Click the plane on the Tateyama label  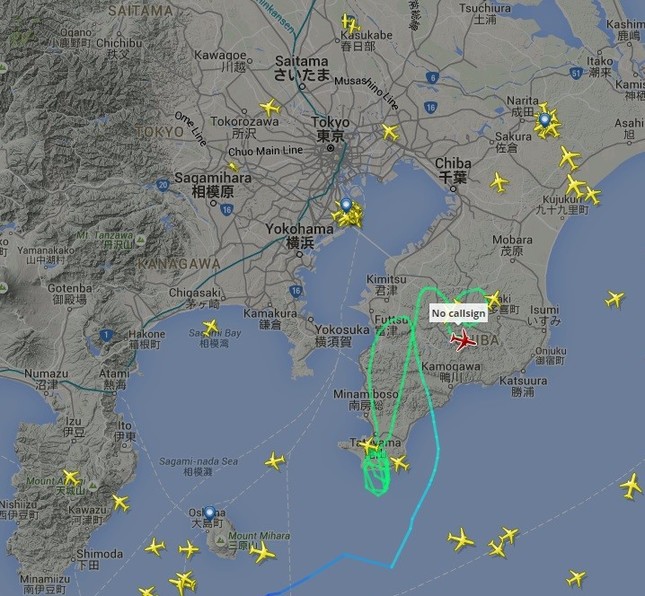[x=368, y=446]
